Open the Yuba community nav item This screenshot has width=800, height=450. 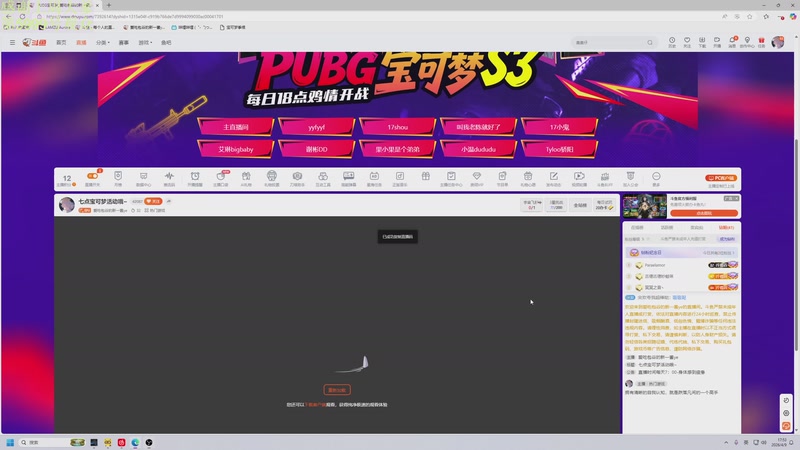click(166, 42)
